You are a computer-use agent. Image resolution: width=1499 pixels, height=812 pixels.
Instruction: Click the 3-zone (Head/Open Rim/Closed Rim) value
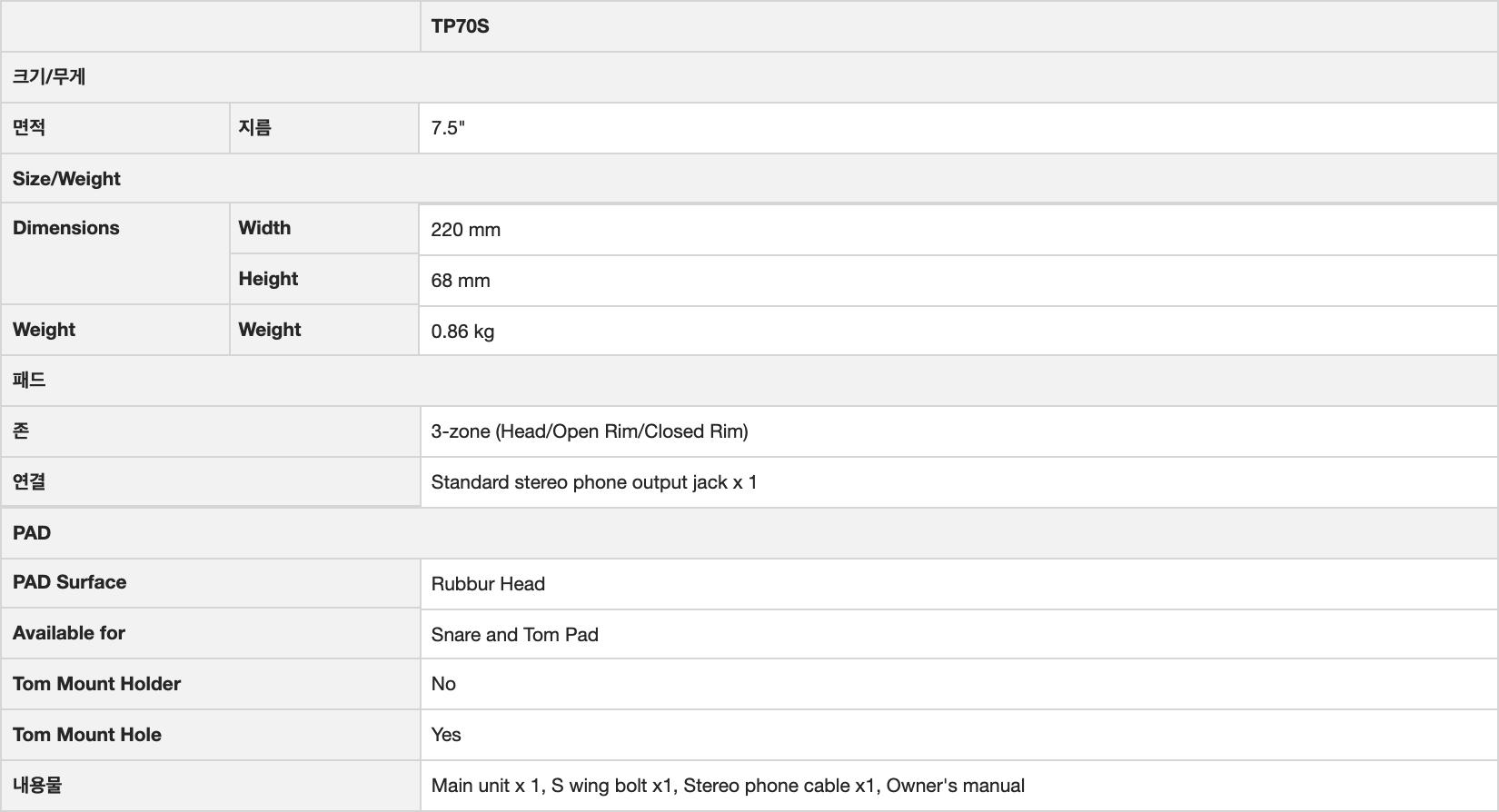point(589,431)
